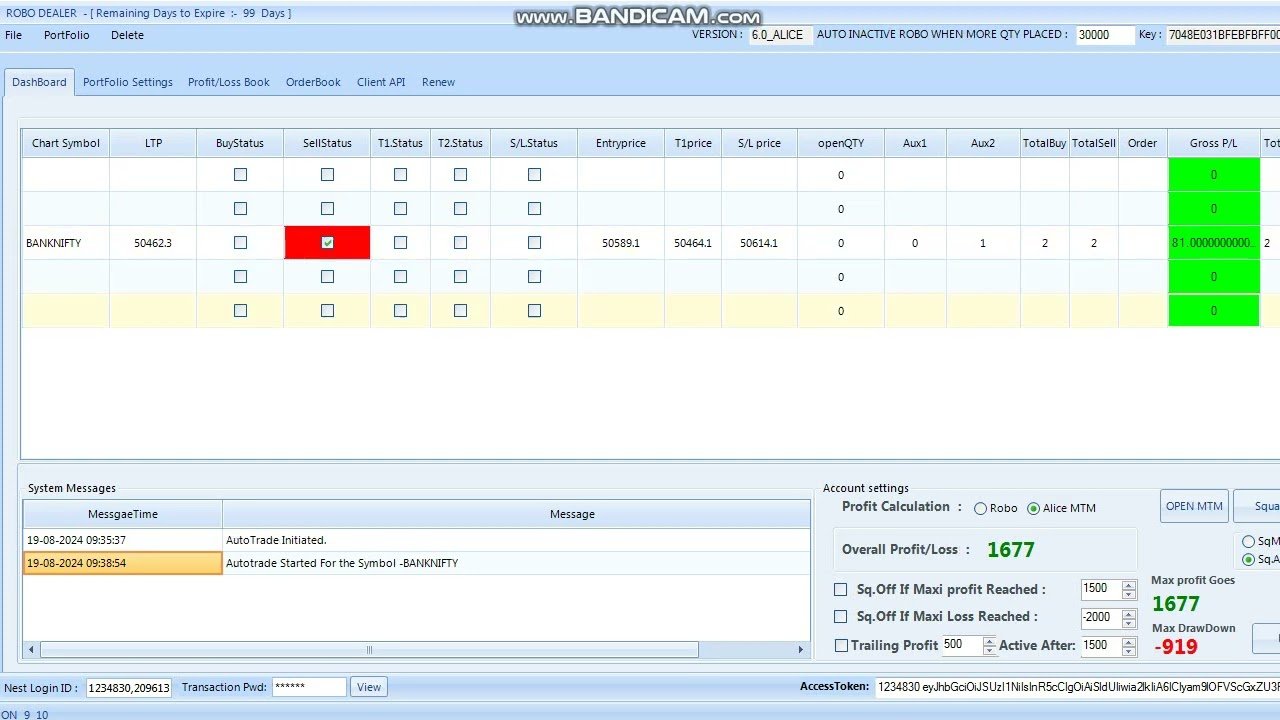This screenshot has width=1280, height=720.
Task: Click the System Messages scroll-right arrow
Action: [x=800, y=650]
